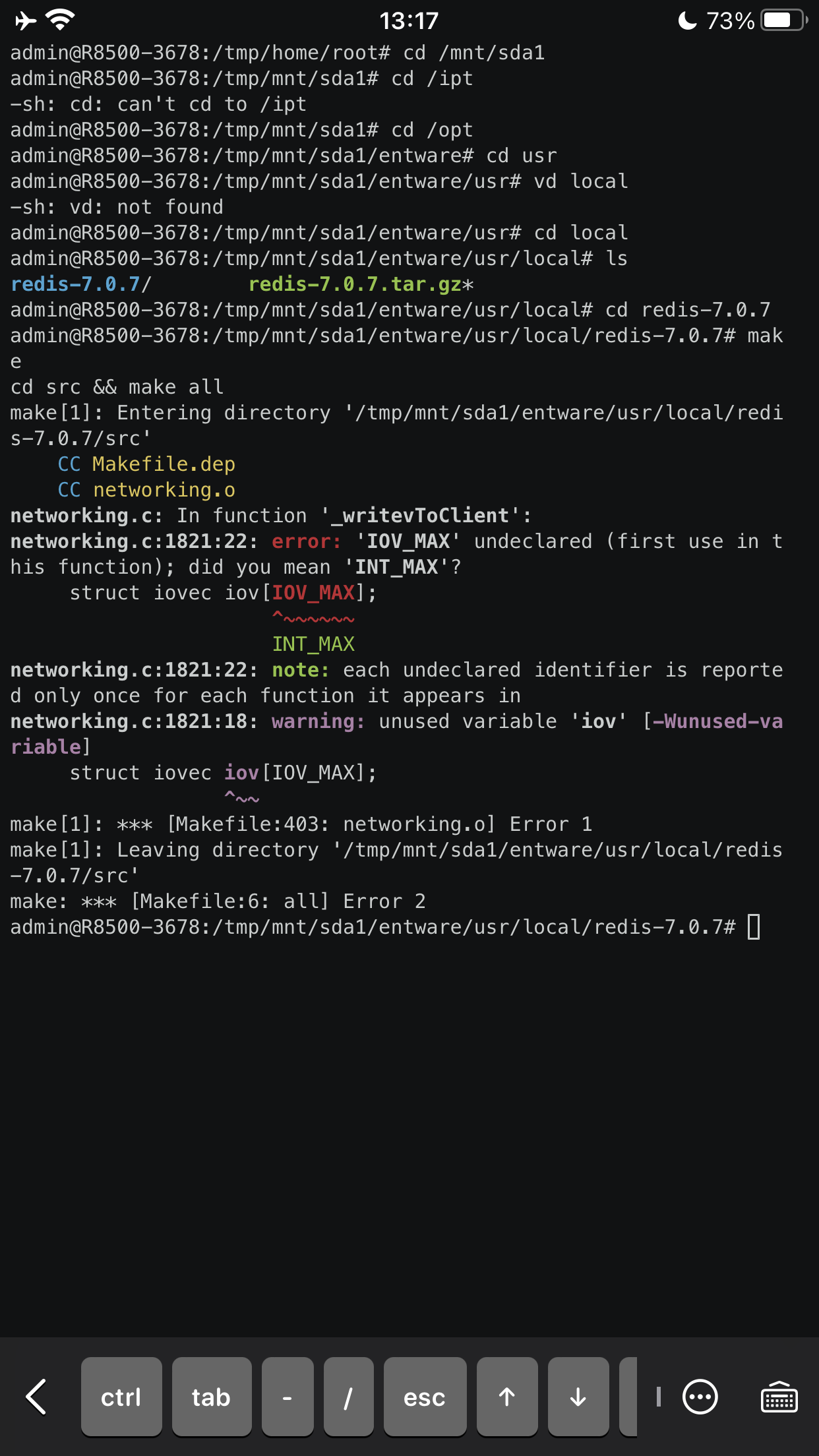Tap the green redis-7.0.7.tar.gz file name

[355, 284]
